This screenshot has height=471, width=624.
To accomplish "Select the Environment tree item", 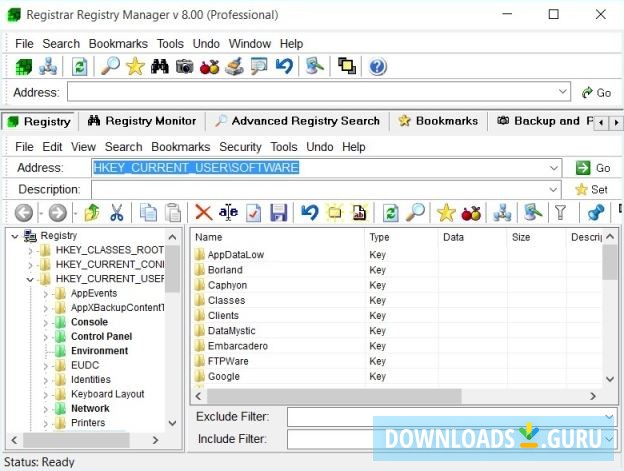I will coord(99,351).
